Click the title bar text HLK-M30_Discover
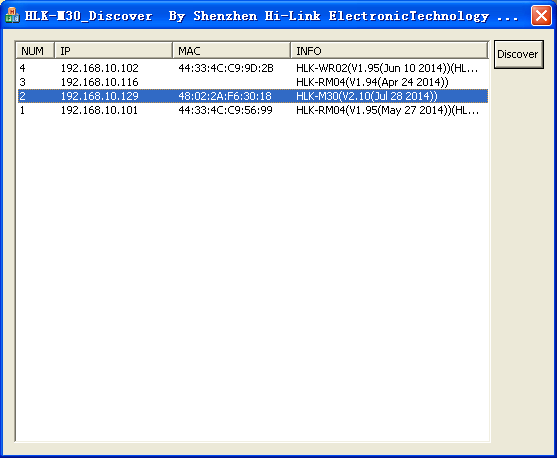Screen dimensions: 557x458 coord(88,16)
